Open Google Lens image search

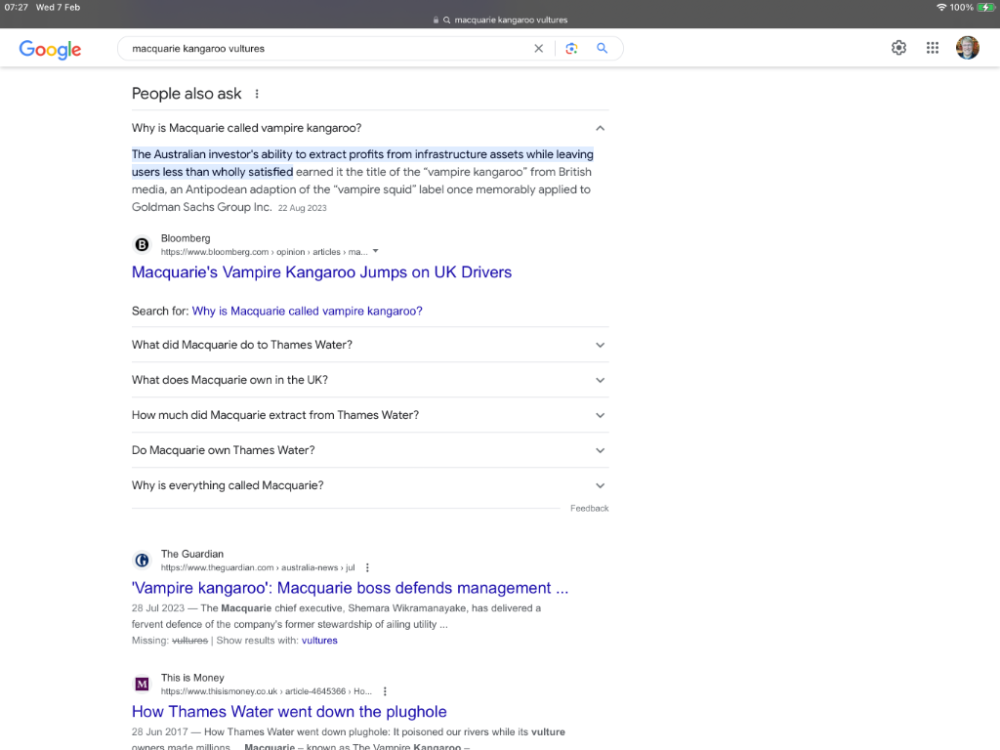571,48
